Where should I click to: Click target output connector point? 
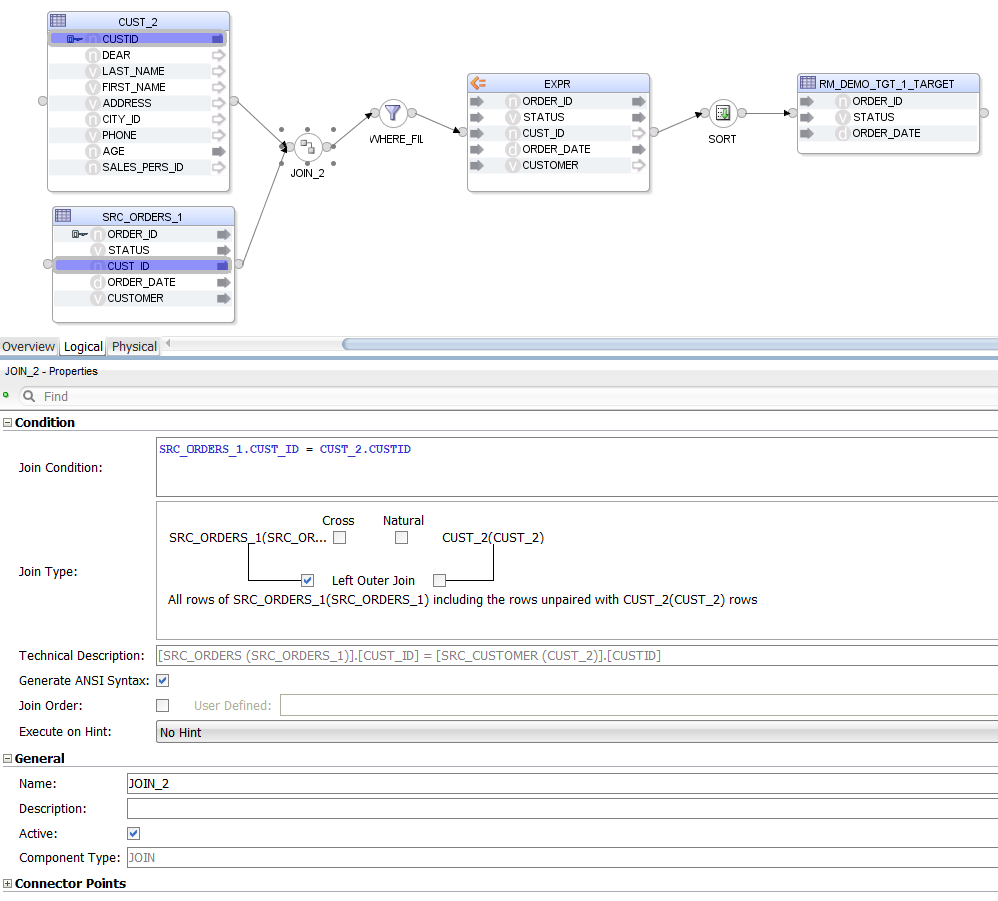pyautogui.click(x=984, y=113)
